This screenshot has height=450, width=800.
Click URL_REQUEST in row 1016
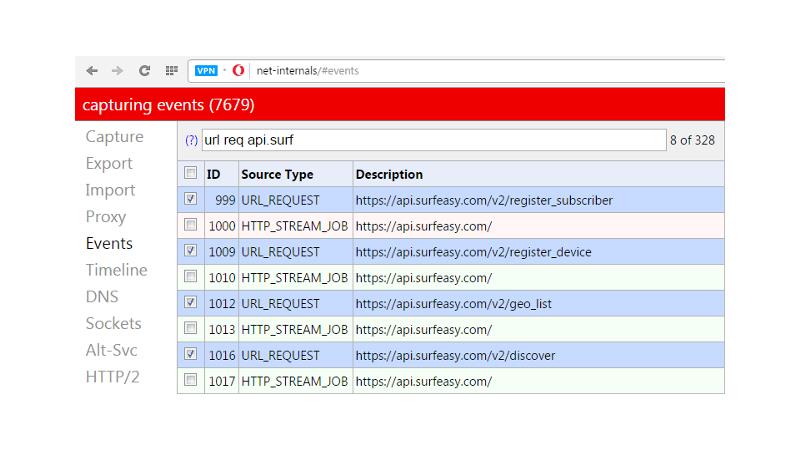click(280, 356)
